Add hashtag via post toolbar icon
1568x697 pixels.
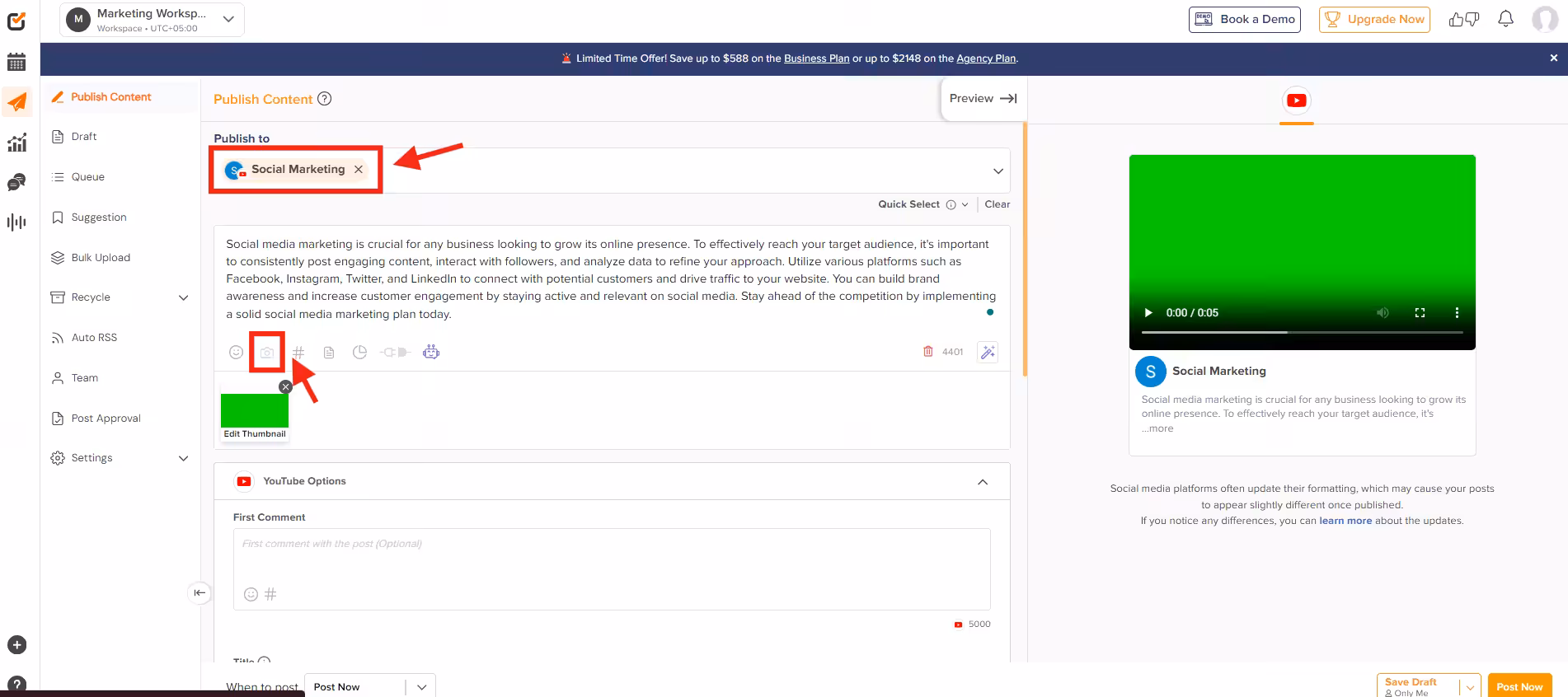coord(298,353)
